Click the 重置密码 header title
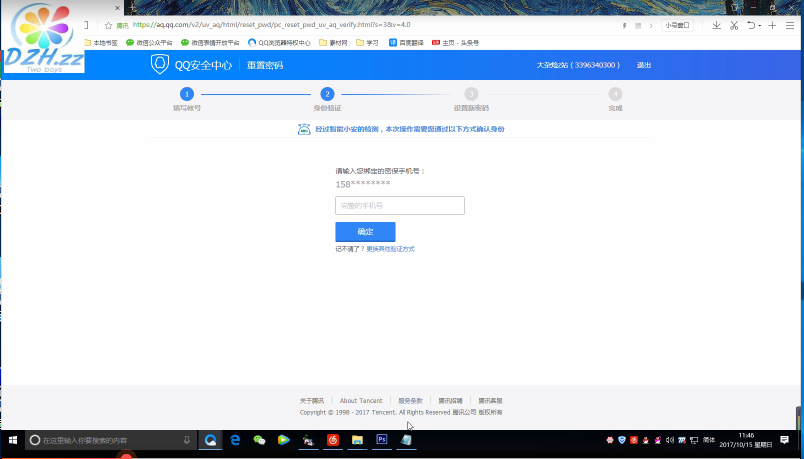This screenshot has height=459, width=804. 265,65
